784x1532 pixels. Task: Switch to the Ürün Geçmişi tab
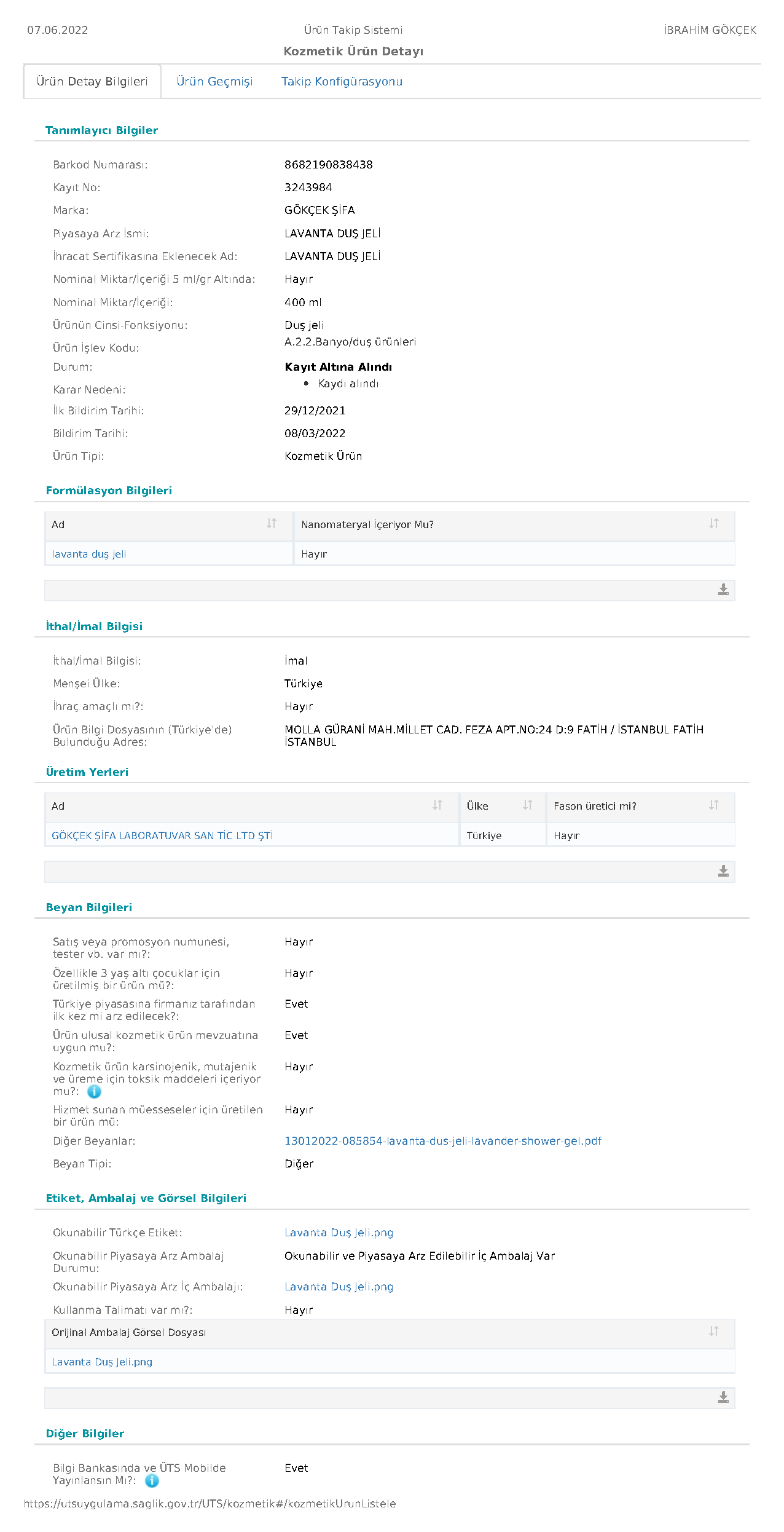[x=214, y=82]
